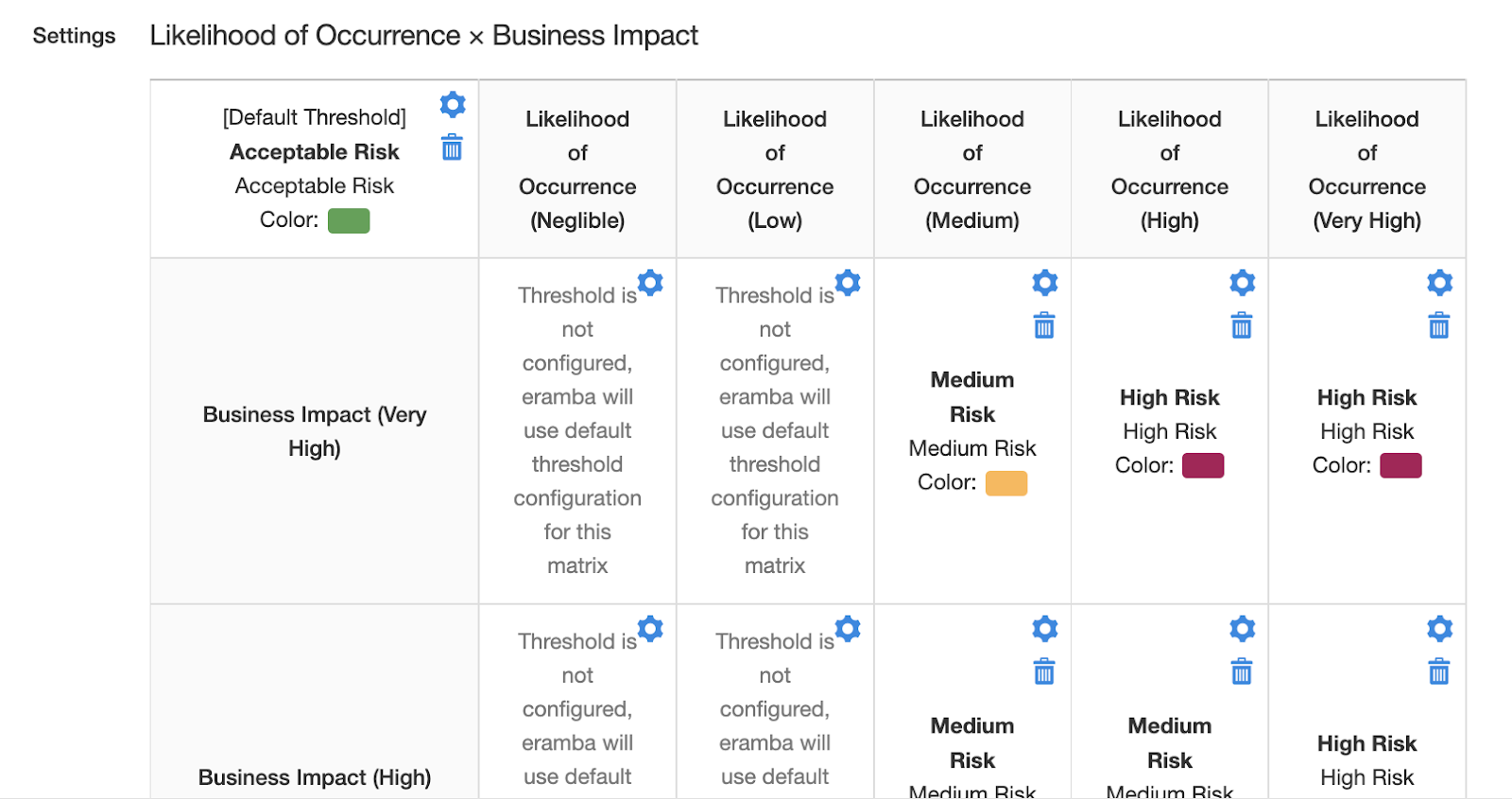Delete High Risk in Business Impact (High) row
Viewport: 1512px width, 799px height.
1439,672
